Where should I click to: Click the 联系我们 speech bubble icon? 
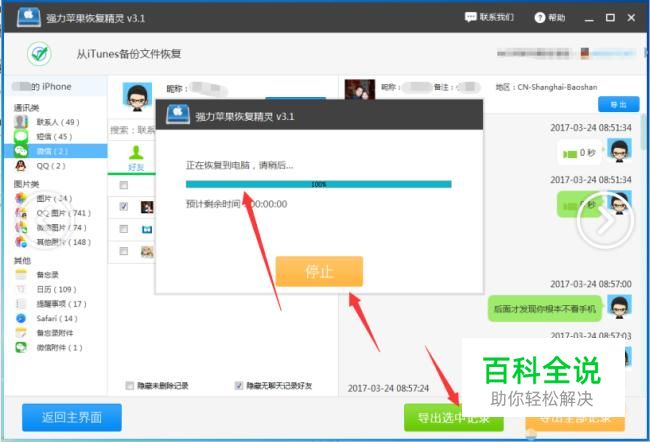470,17
